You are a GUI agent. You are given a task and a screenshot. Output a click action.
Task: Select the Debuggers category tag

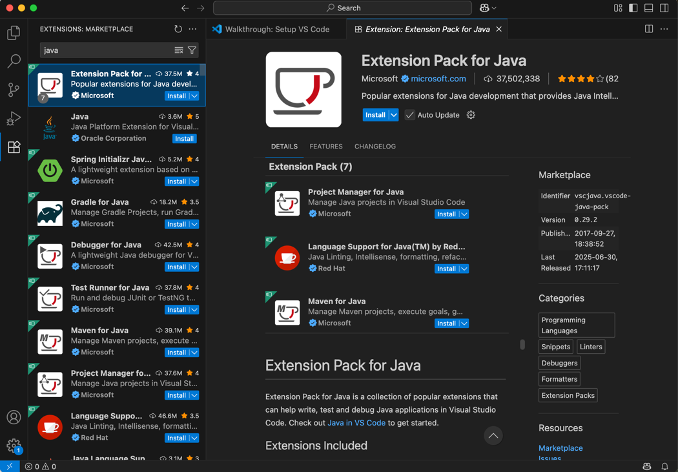pos(559,363)
